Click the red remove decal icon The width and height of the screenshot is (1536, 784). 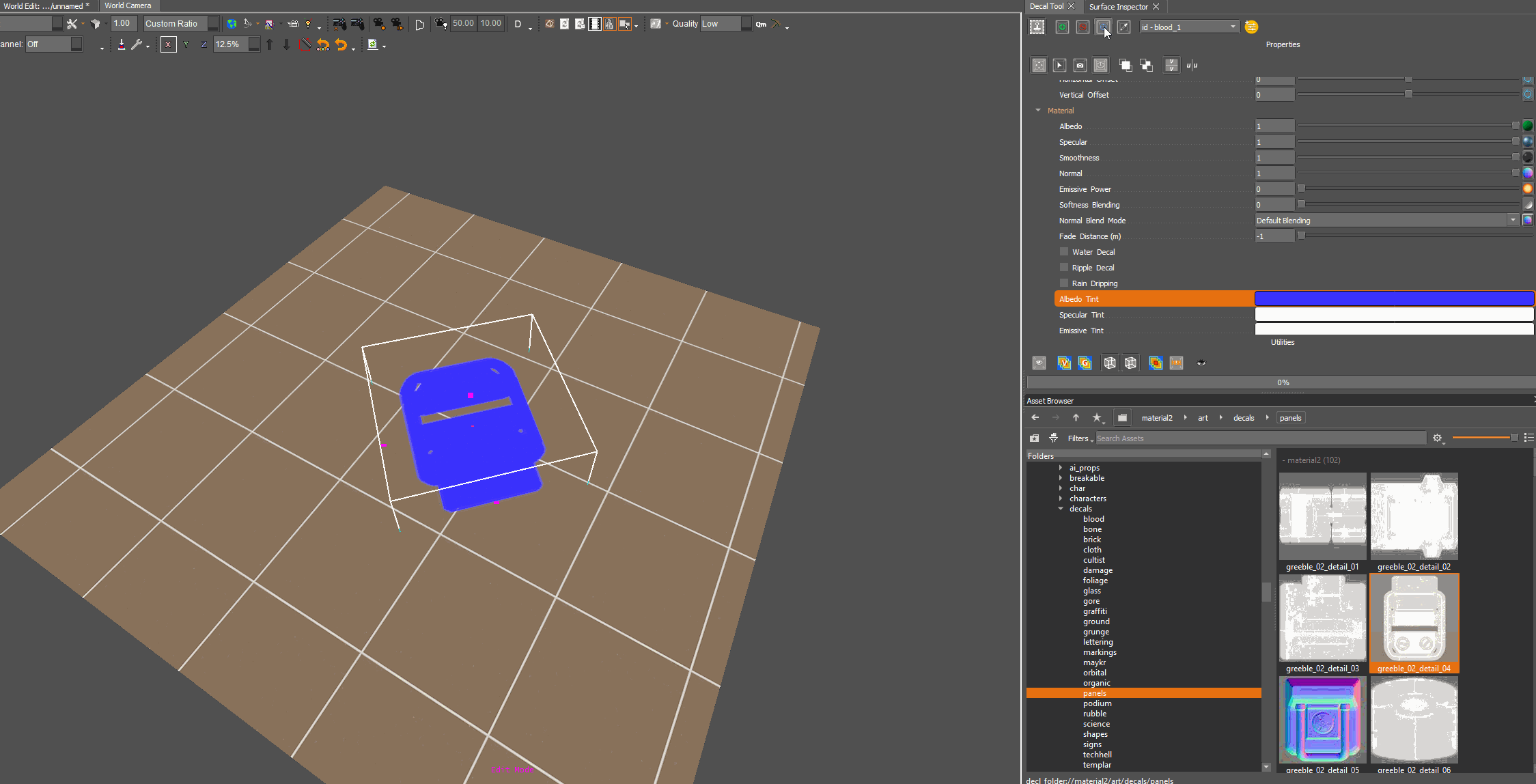click(x=1083, y=27)
